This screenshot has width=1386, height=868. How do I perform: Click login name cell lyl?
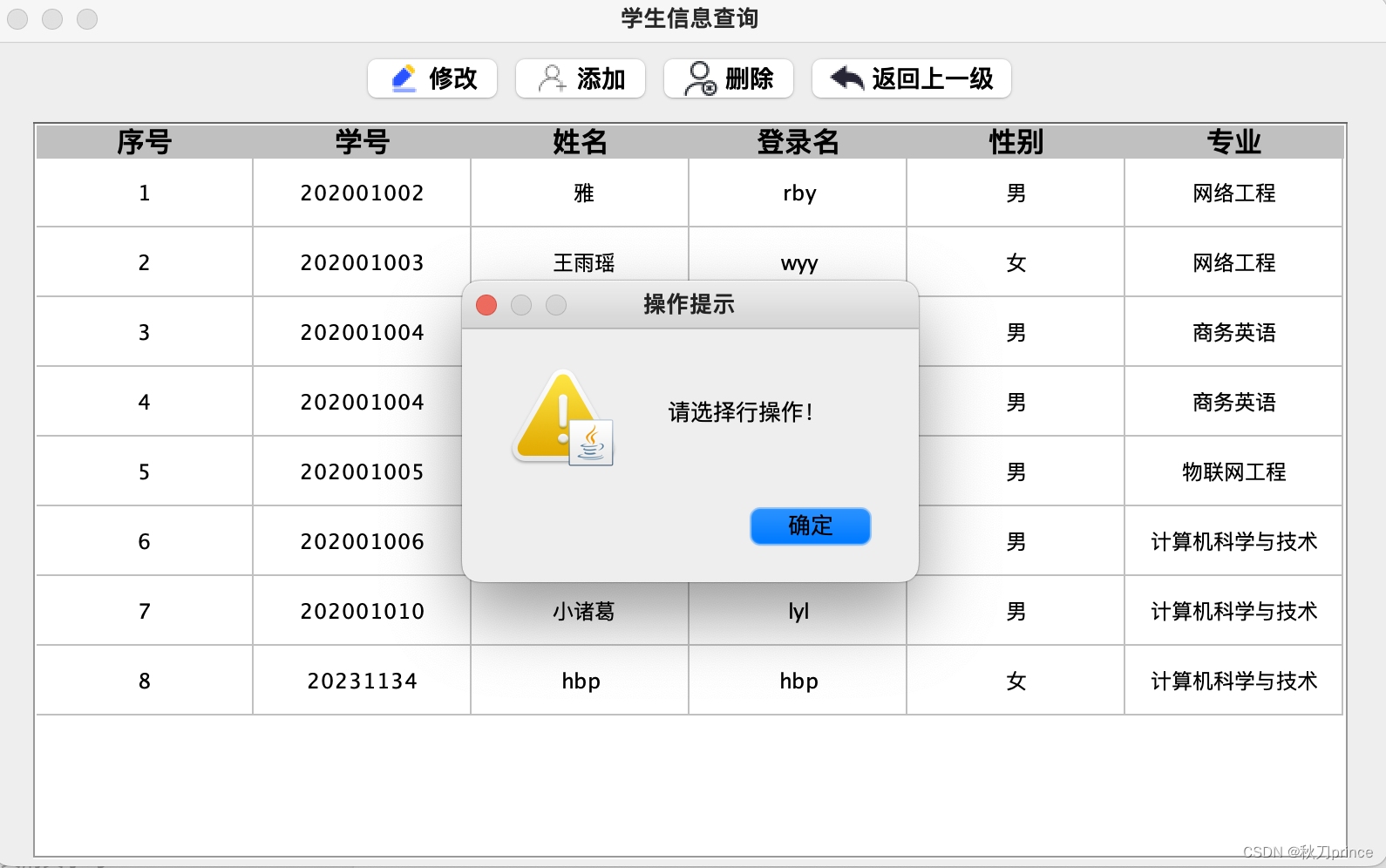click(798, 614)
